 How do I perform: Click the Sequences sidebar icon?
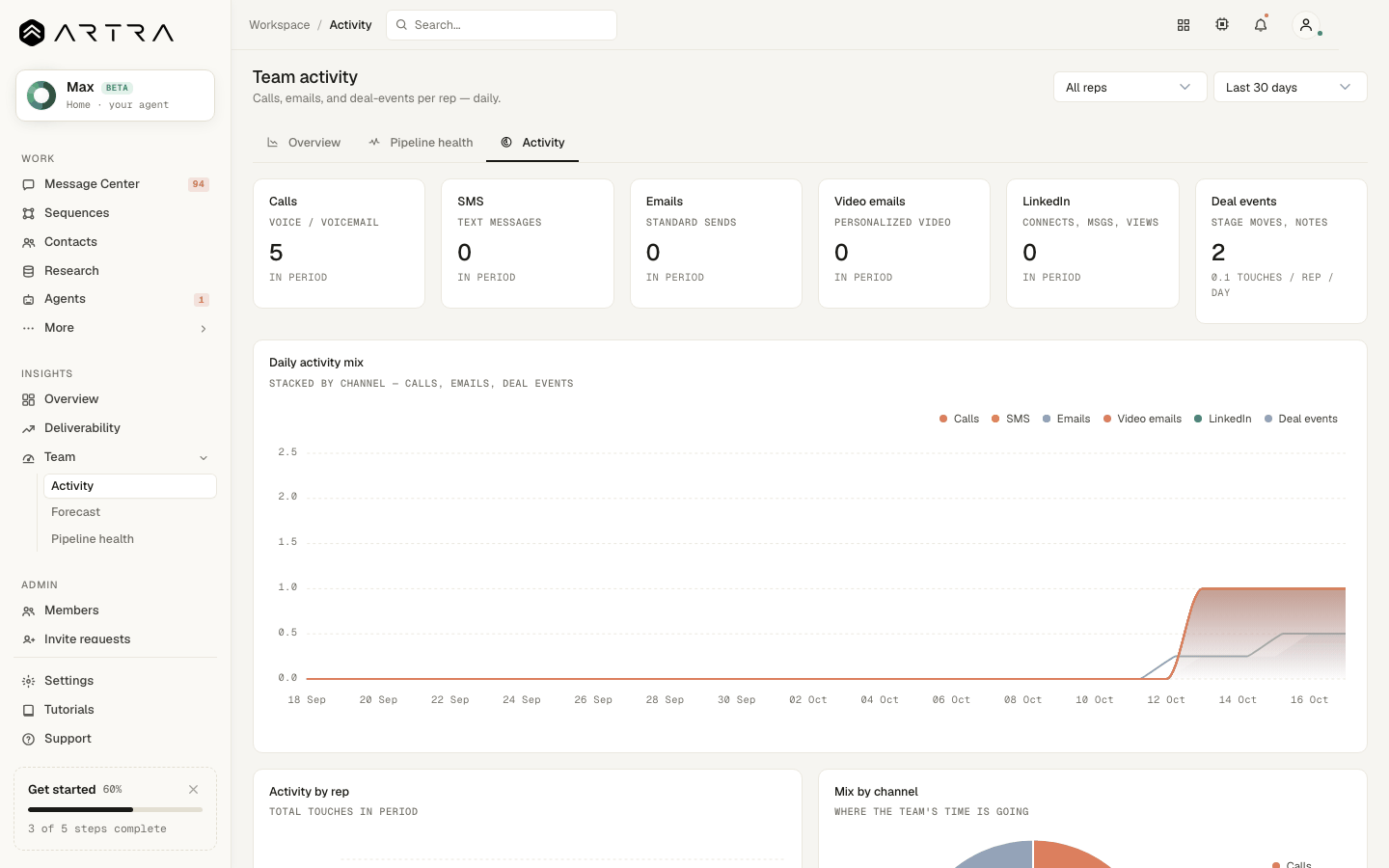29,213
